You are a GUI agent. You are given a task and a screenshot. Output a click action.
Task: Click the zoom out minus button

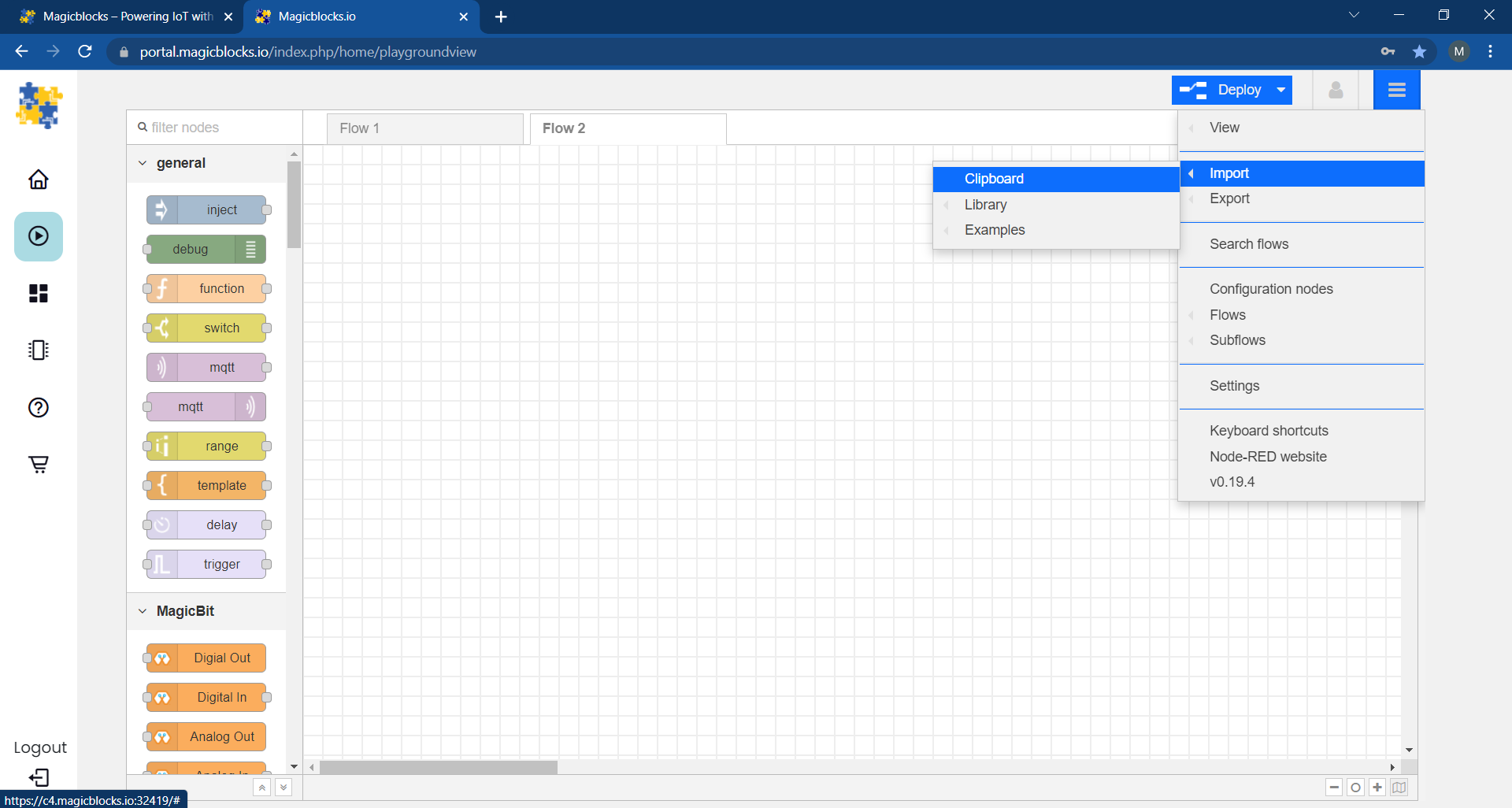pyautogui.click(x=1334, y=788)
